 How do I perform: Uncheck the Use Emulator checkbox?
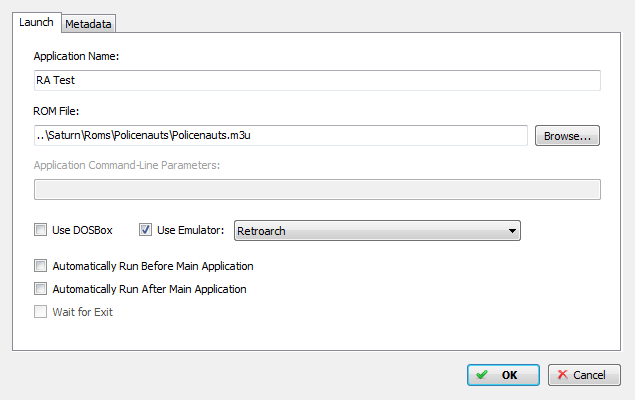[x=145, y=230]
